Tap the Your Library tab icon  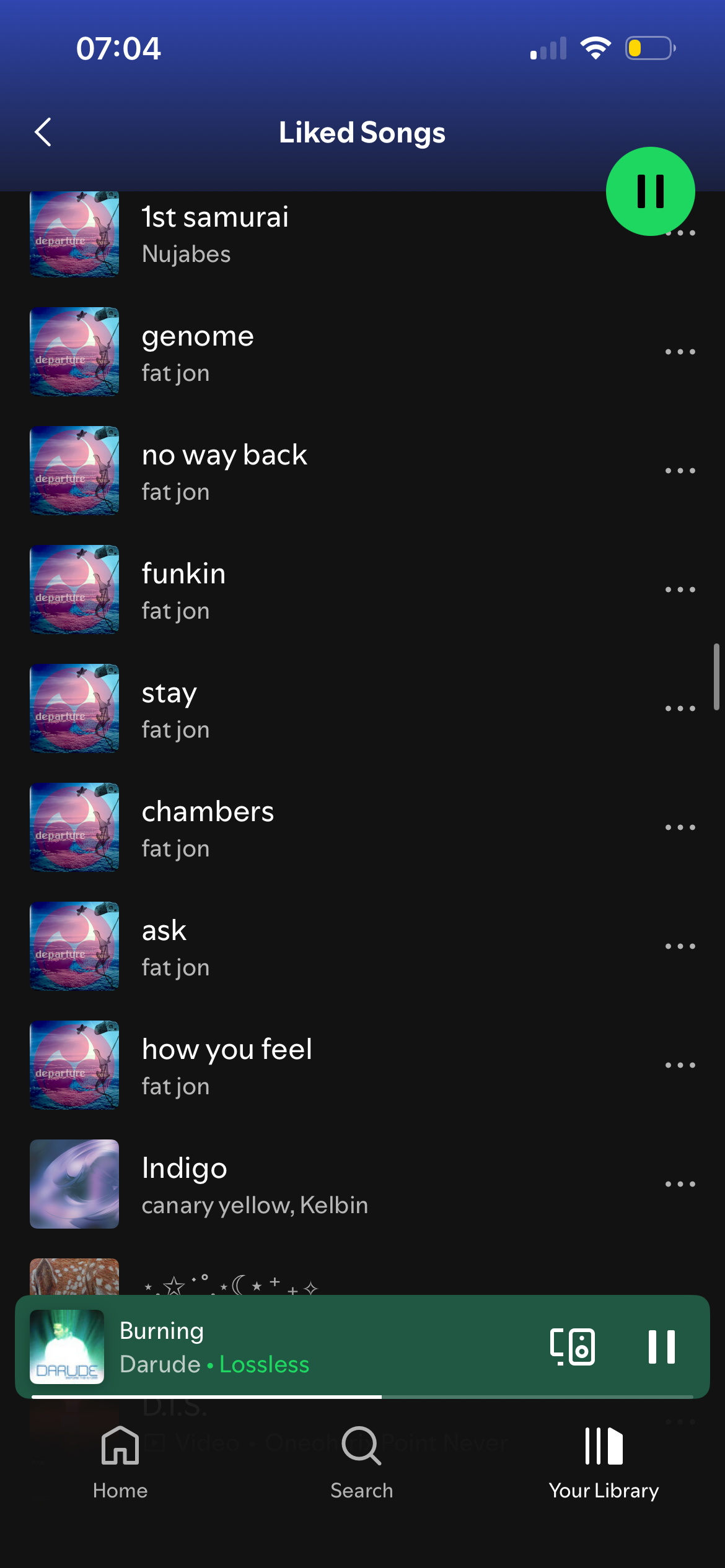(604, 1445)
